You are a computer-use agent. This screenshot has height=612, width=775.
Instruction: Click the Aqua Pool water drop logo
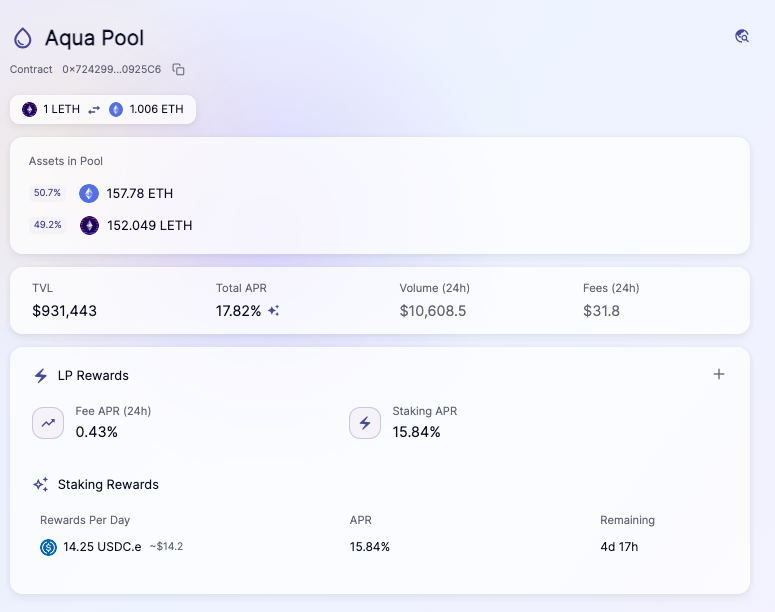pos(23,38)
